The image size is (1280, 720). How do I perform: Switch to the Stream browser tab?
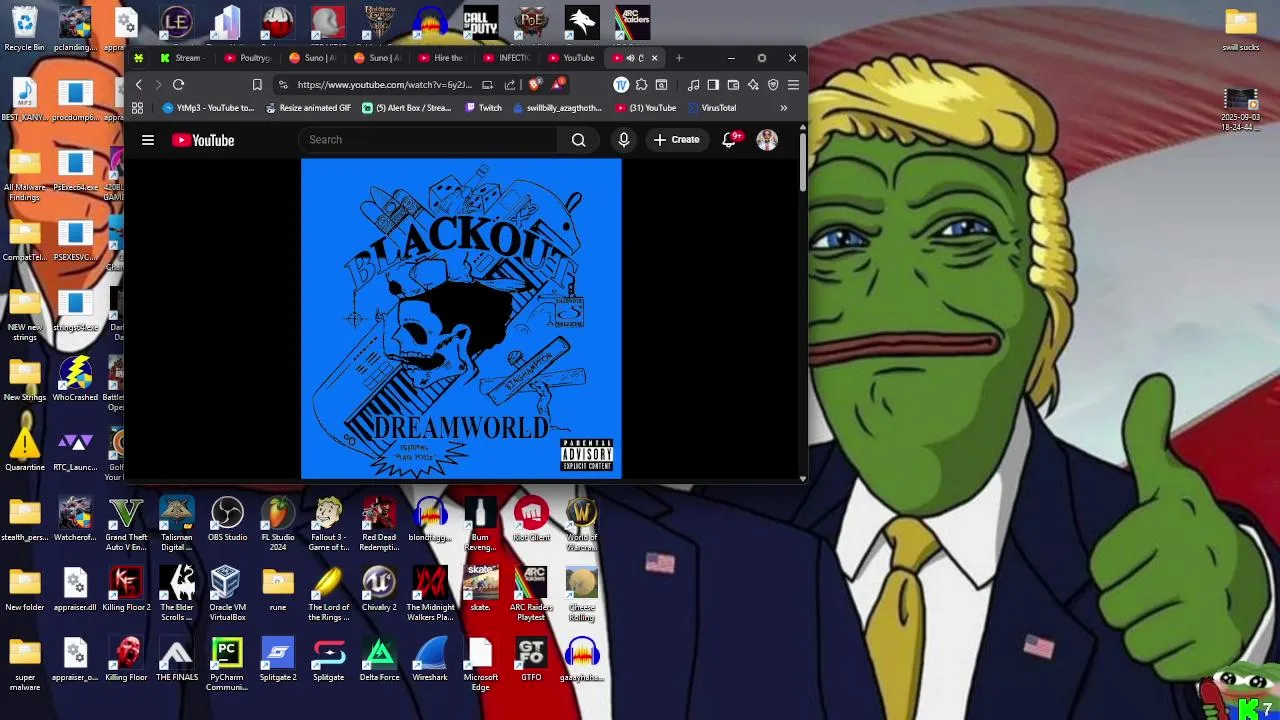181,58
